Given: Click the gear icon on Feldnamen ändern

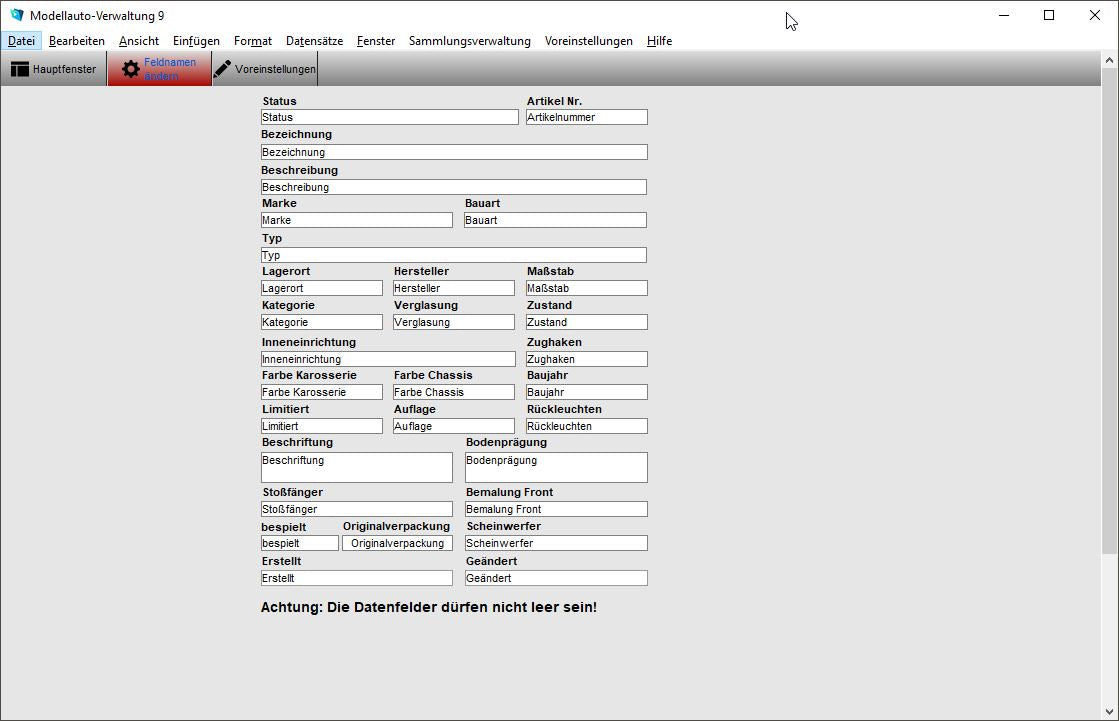Looking at the screenshot, I should click(x=129, y=68).
